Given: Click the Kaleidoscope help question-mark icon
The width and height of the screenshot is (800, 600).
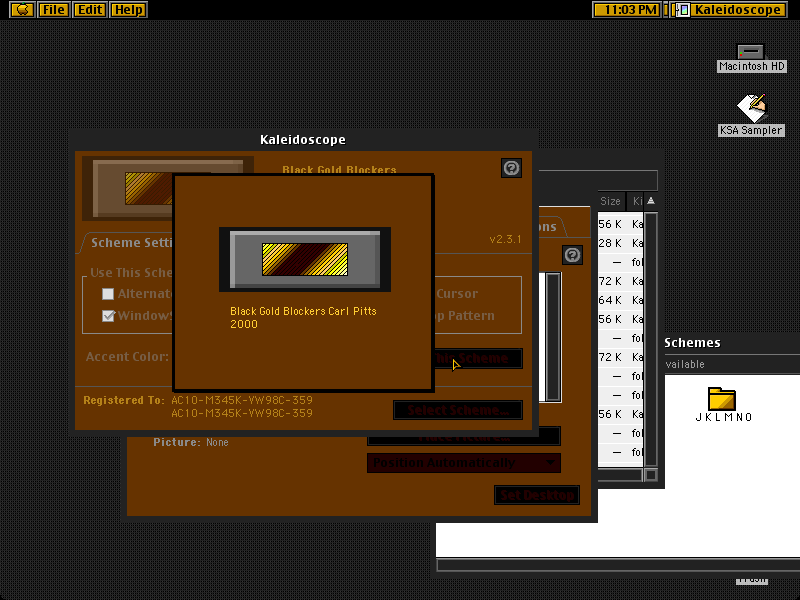Looking at the screenshot, I should coord(511,168).
